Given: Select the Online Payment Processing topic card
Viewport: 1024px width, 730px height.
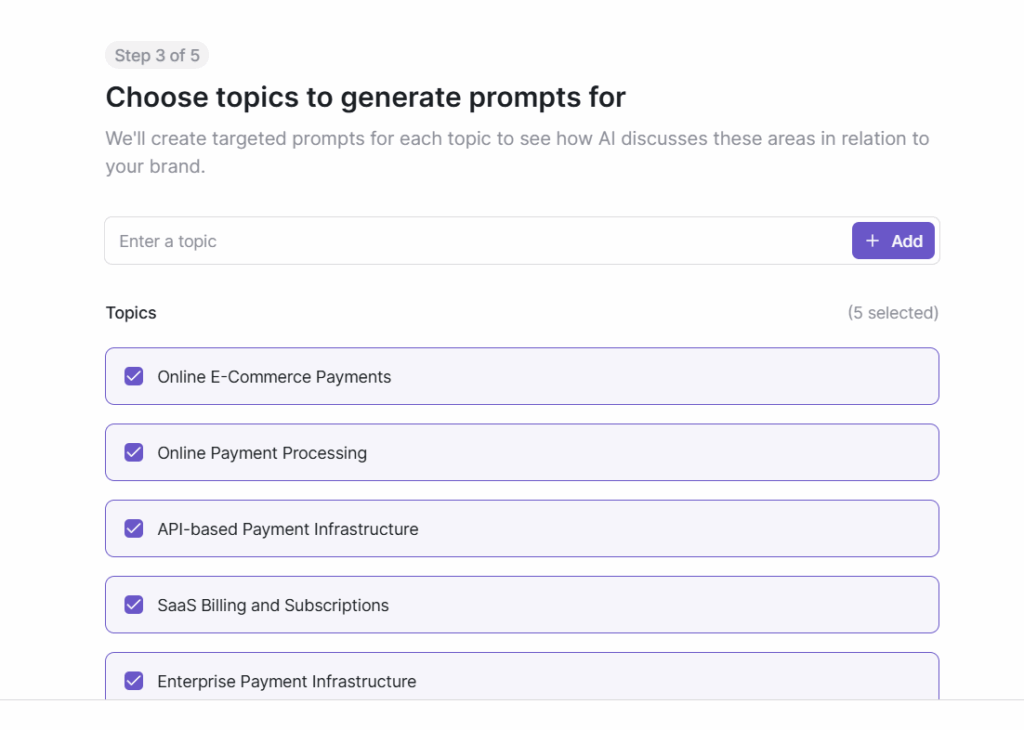Looking at the screenshot, I should pyautogui.click(x=522, y=452).
